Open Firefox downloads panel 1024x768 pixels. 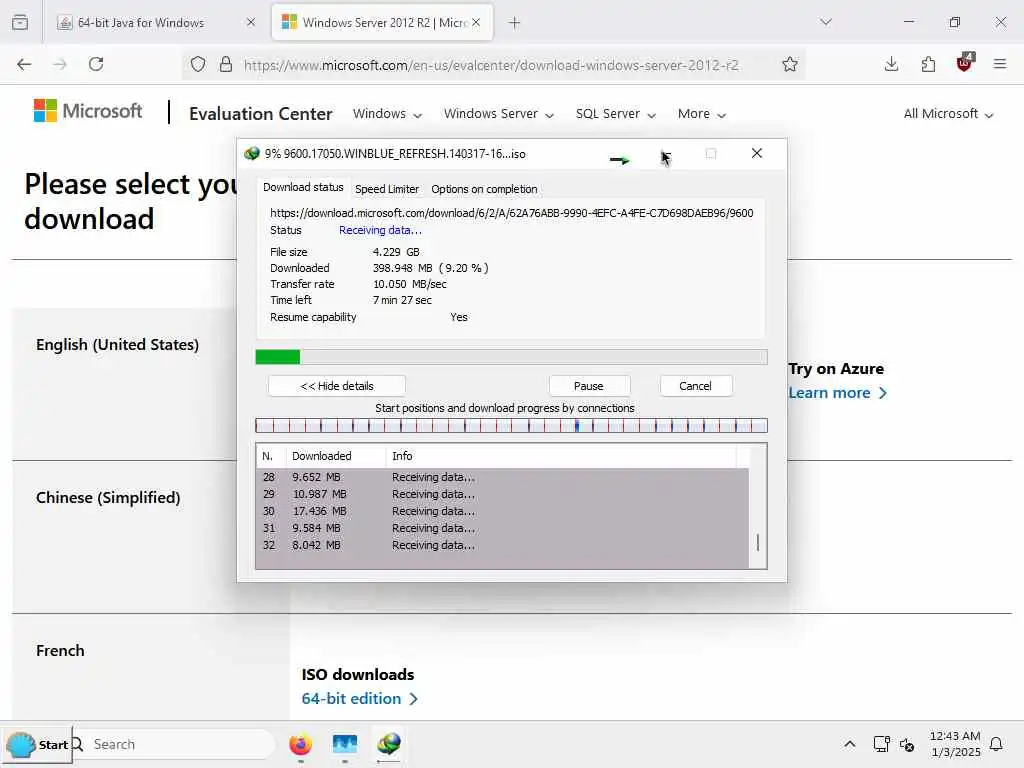[x=891, y=64]
